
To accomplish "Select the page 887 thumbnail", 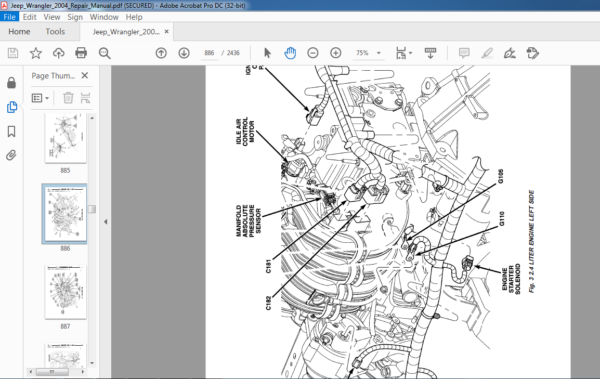I will 65,292.
